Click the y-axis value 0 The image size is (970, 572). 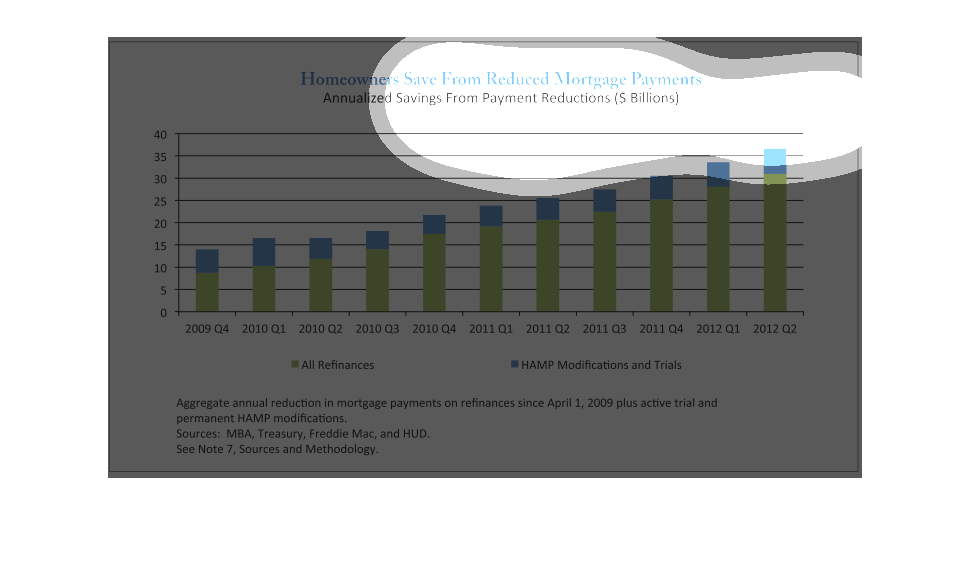[163, 313]
